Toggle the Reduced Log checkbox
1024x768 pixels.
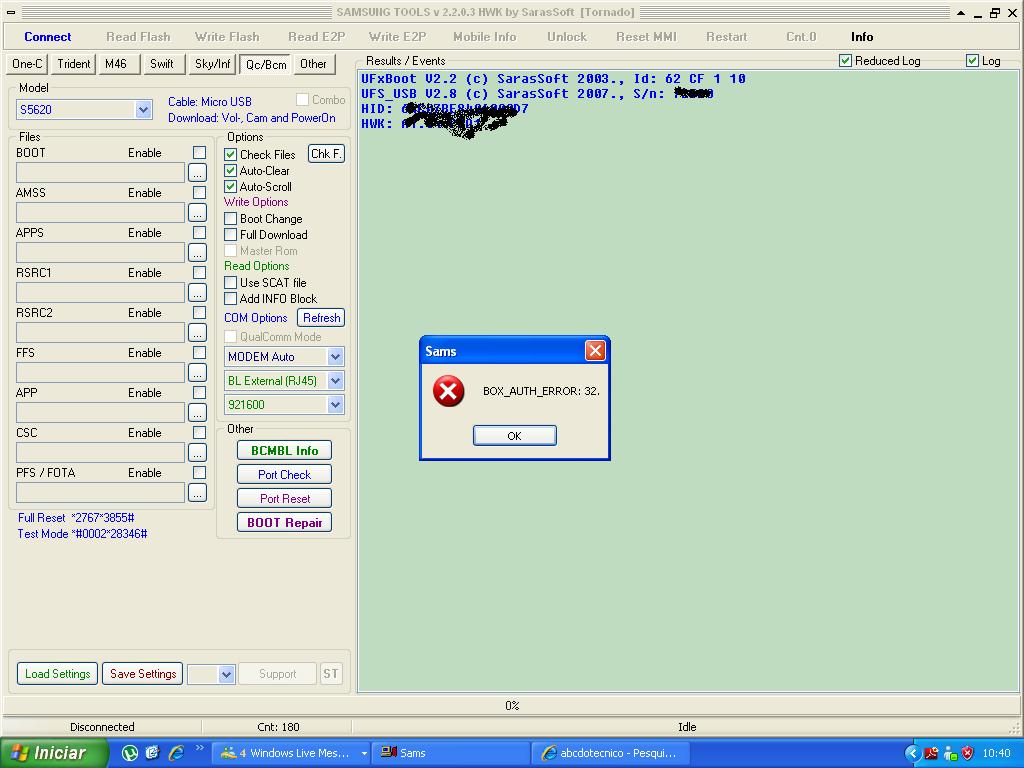coord(845,61)
